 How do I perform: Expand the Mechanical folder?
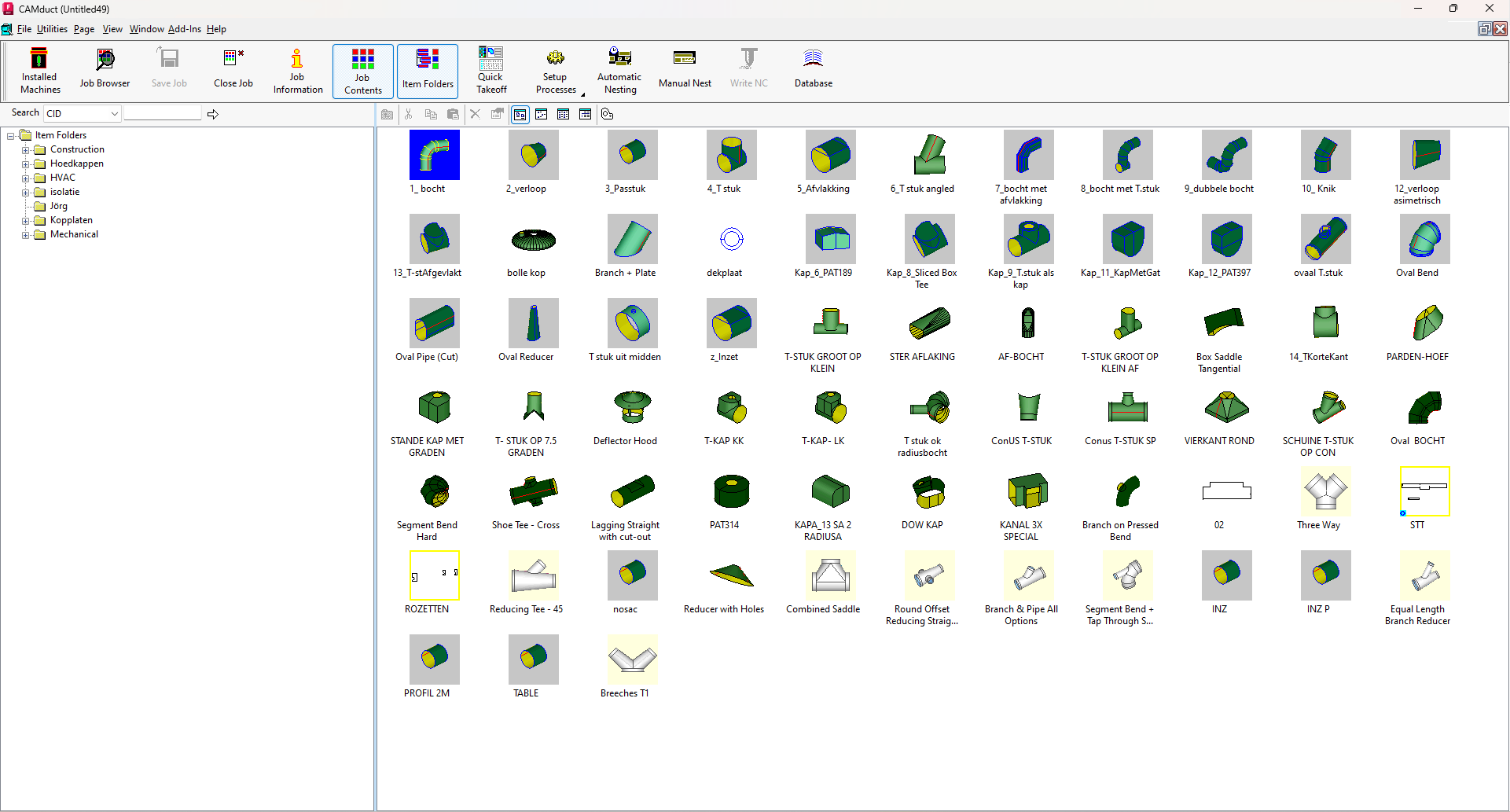tap(24, 234)
